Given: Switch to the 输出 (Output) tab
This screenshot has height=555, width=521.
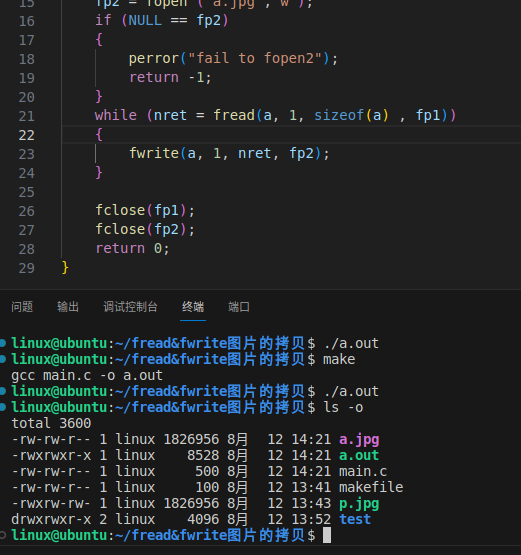Looking at the screenshot, I should pyautogui.click(x=68, y=307).
